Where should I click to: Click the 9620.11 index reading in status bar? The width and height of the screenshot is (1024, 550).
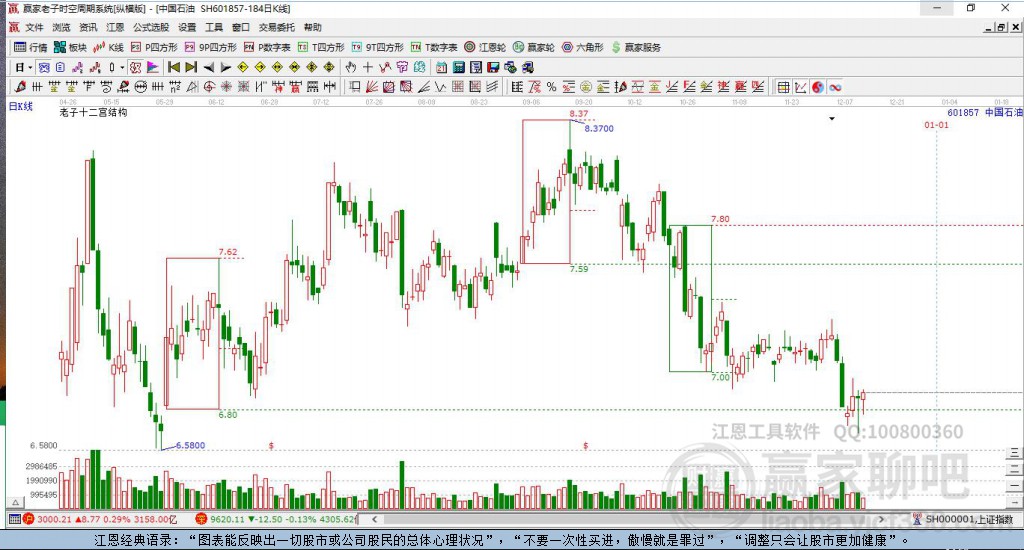(227, 519)
